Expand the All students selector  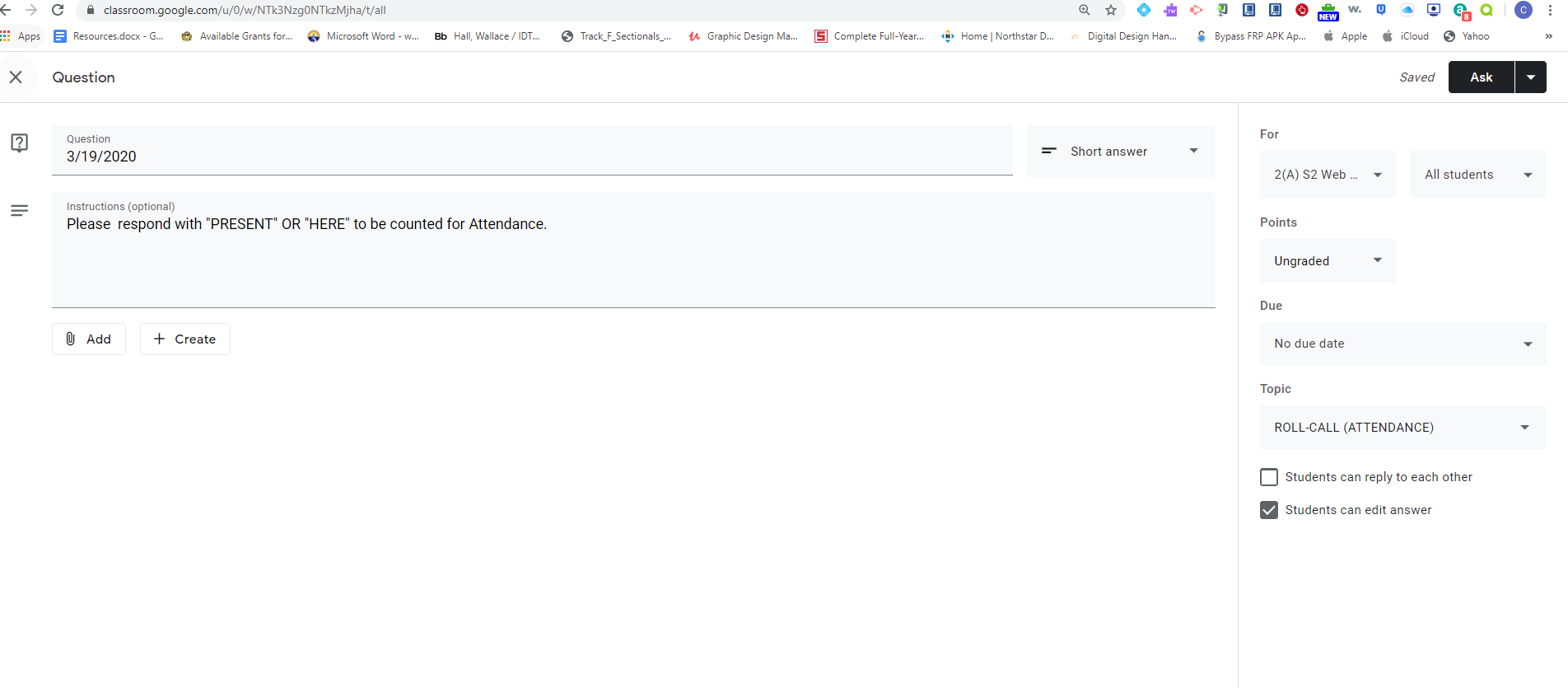[x=1477, y=175]
